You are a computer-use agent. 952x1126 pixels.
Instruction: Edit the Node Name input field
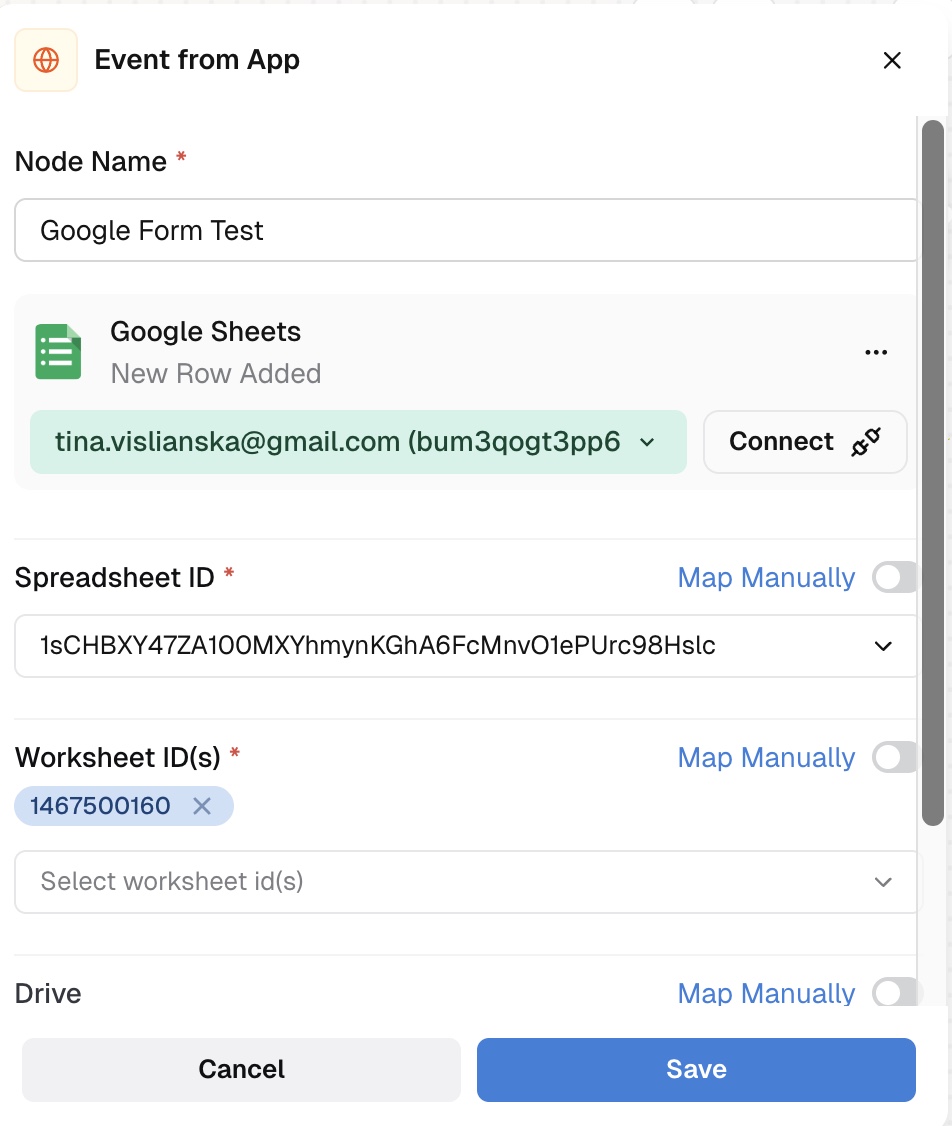pyautogui.click(x=466, y=231)
